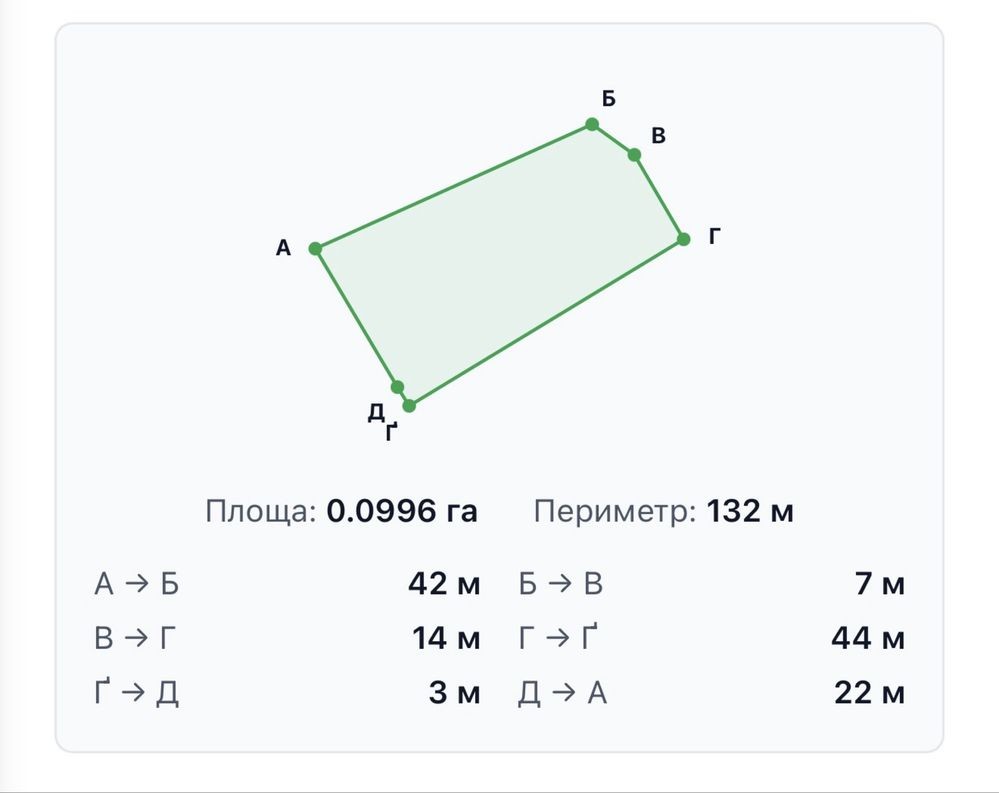Click vertex point Б at the top
This screenshot has height=793, width=999.
pos(592,124)
